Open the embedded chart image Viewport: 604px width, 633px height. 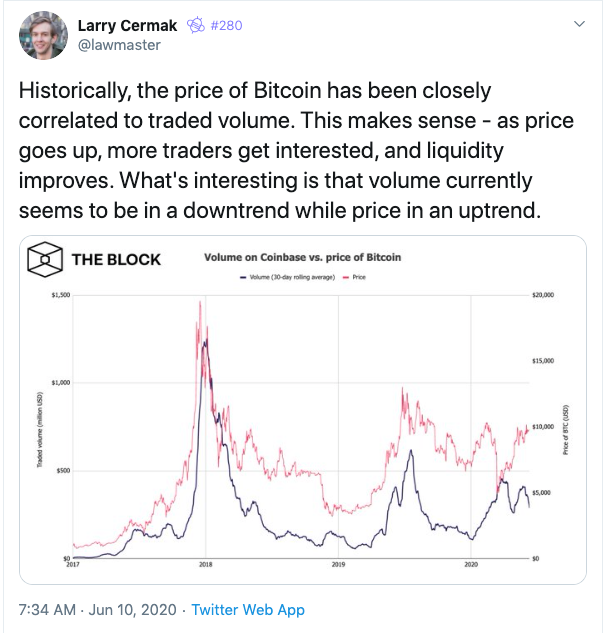click(303, 410)
